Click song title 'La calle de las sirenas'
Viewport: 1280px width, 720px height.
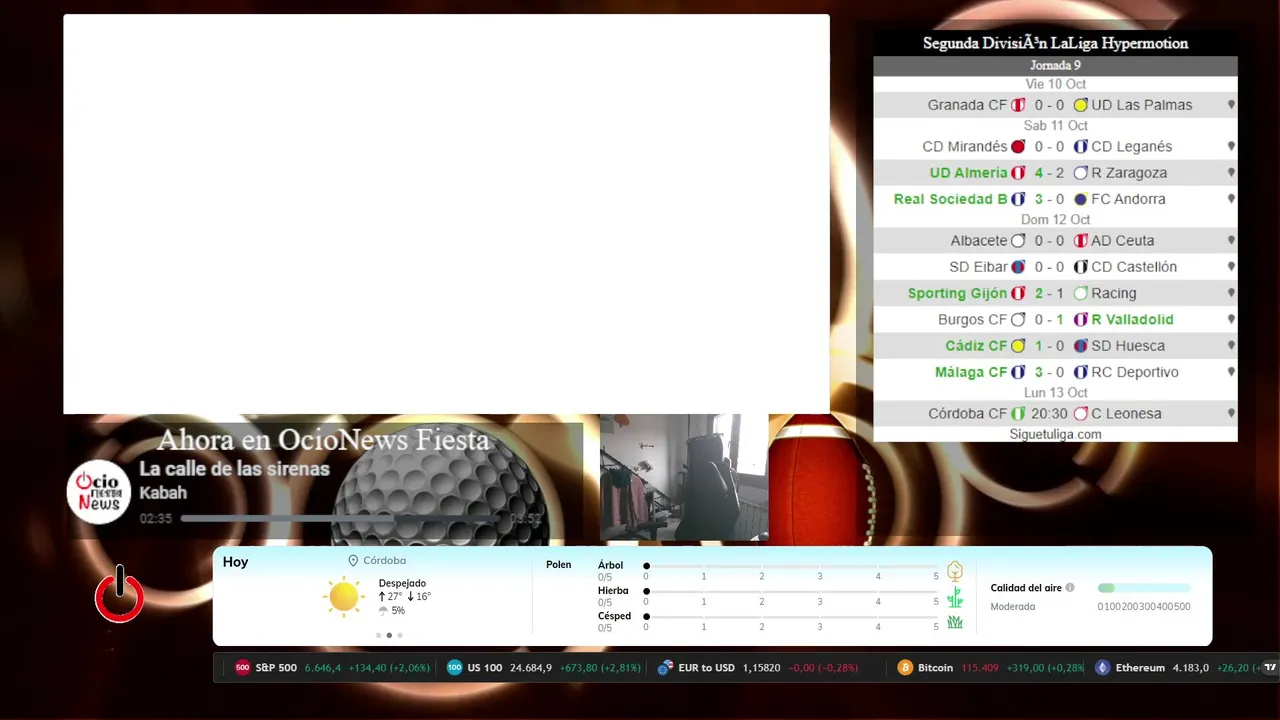click(234, 469)
